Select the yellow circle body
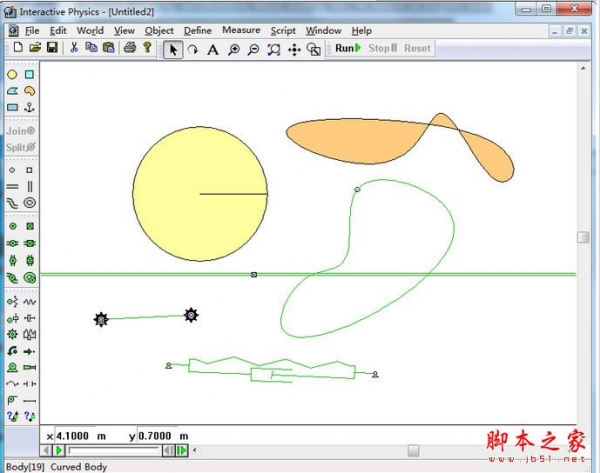The height and width of the screenshot is (473, 600). 200,194
